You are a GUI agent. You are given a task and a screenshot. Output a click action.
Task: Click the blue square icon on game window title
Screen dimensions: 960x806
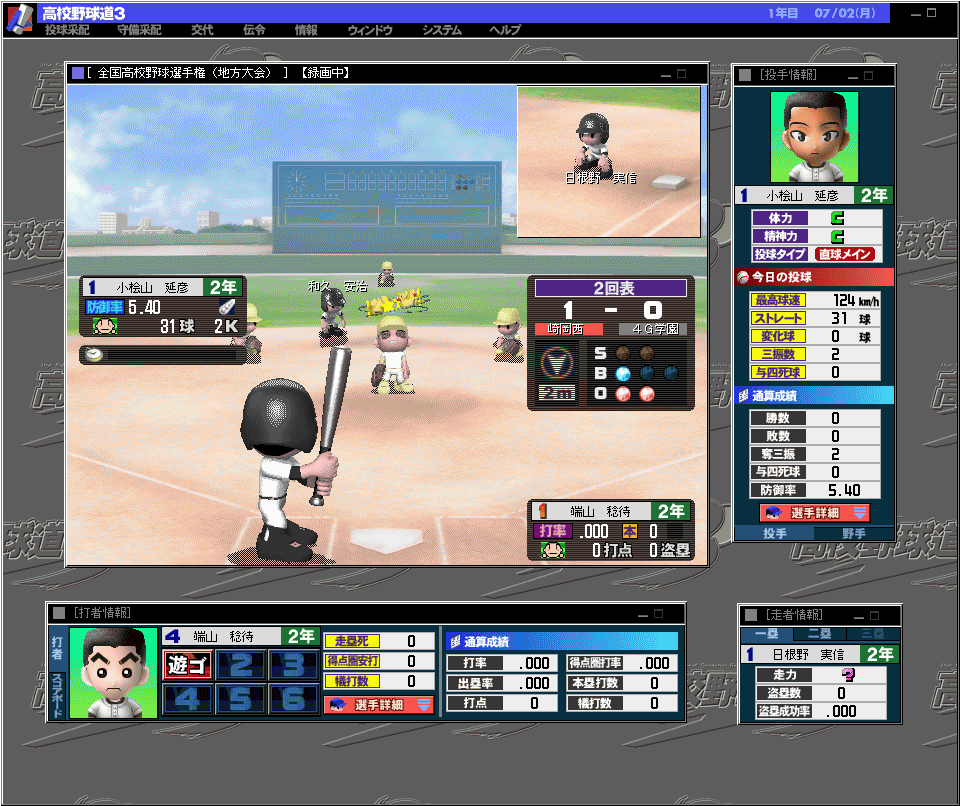[x=77, y=73]
